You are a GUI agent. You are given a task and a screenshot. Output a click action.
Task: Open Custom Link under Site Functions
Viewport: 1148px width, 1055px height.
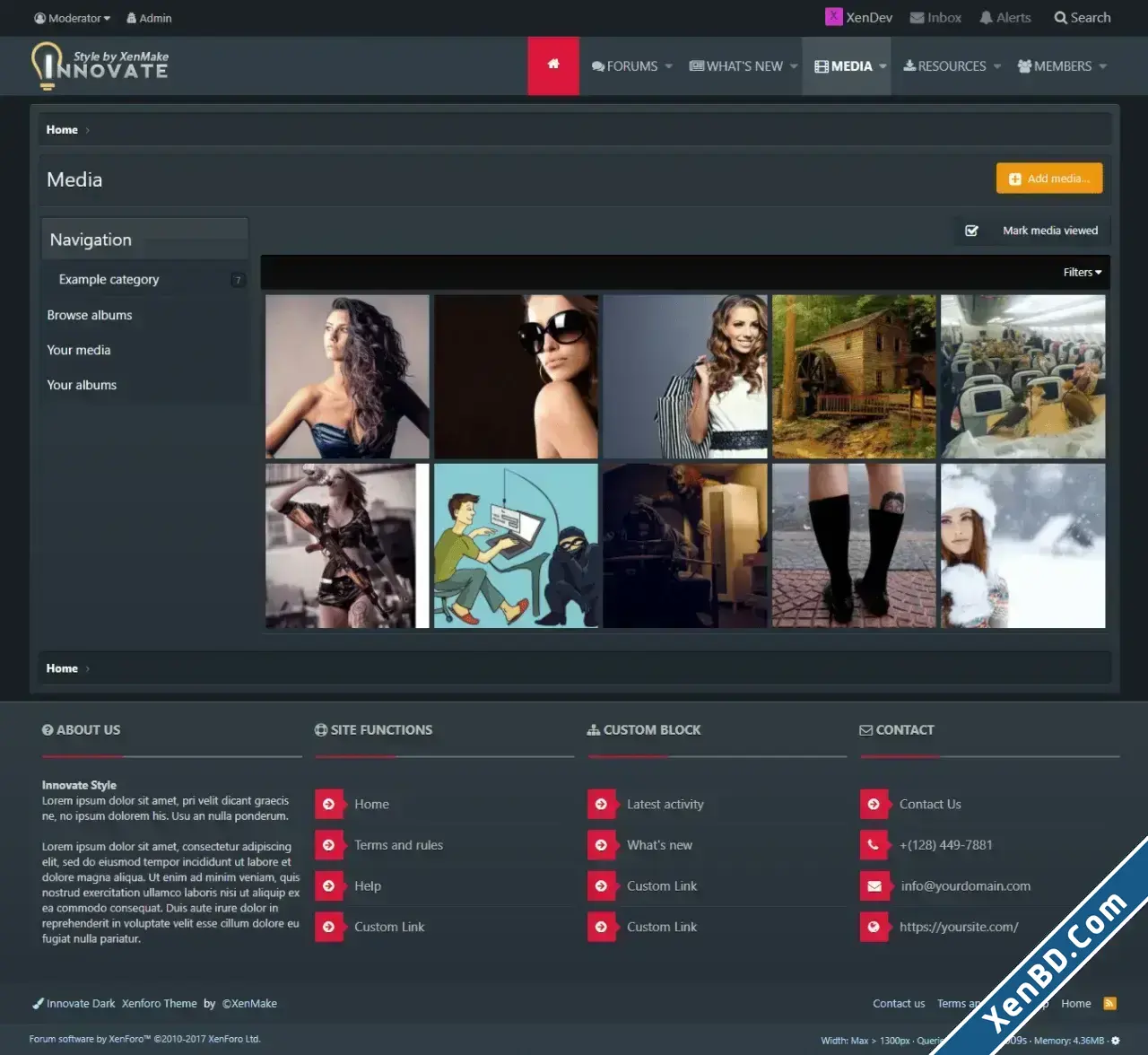(389, 927)
